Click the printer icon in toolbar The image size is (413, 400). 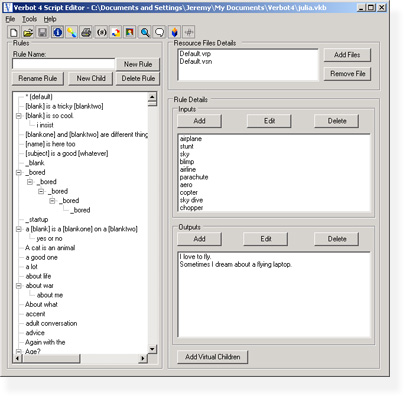tap(86, 32)
